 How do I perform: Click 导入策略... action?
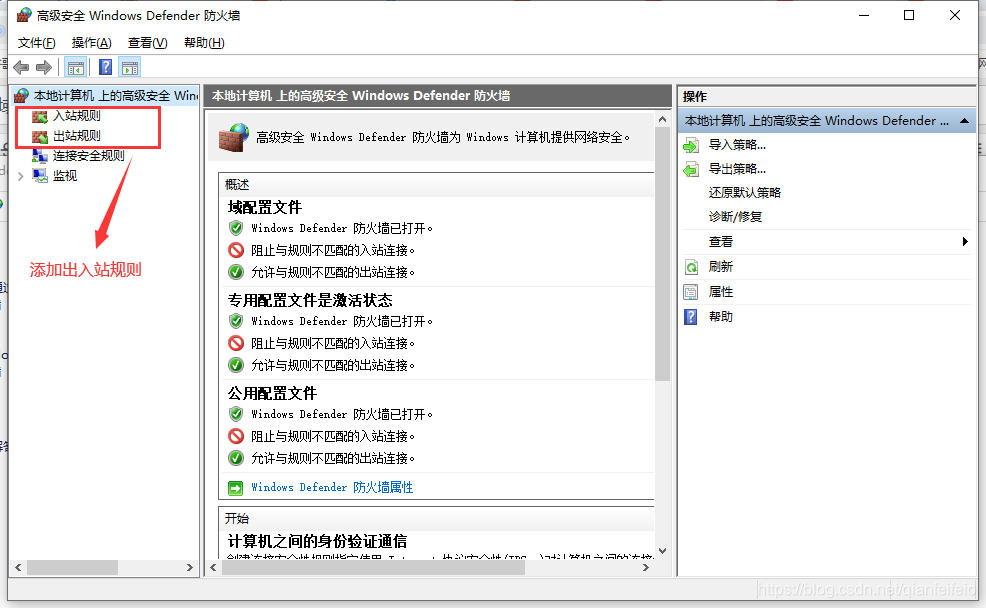737,145
